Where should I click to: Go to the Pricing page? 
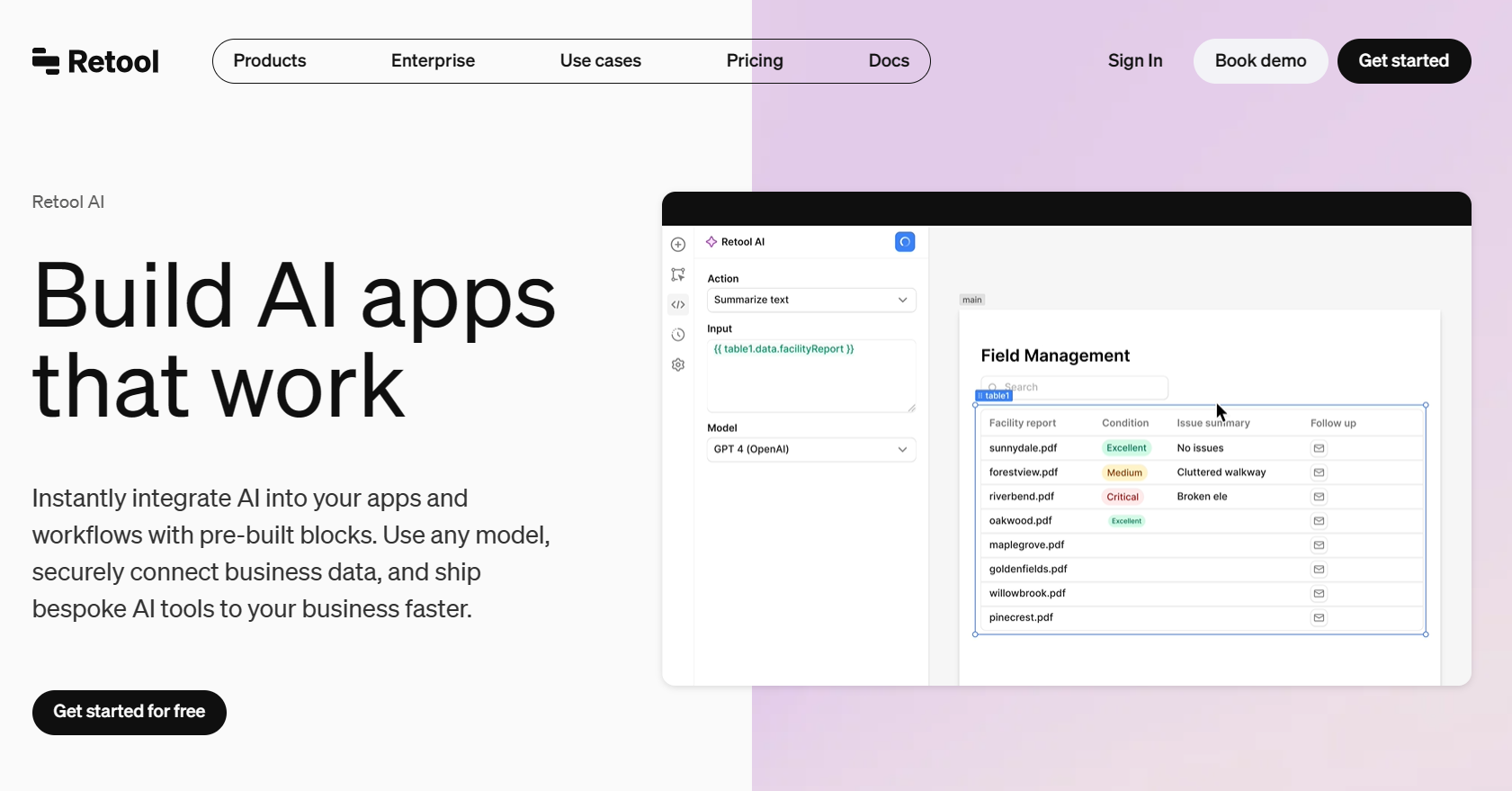click(755, 61)
